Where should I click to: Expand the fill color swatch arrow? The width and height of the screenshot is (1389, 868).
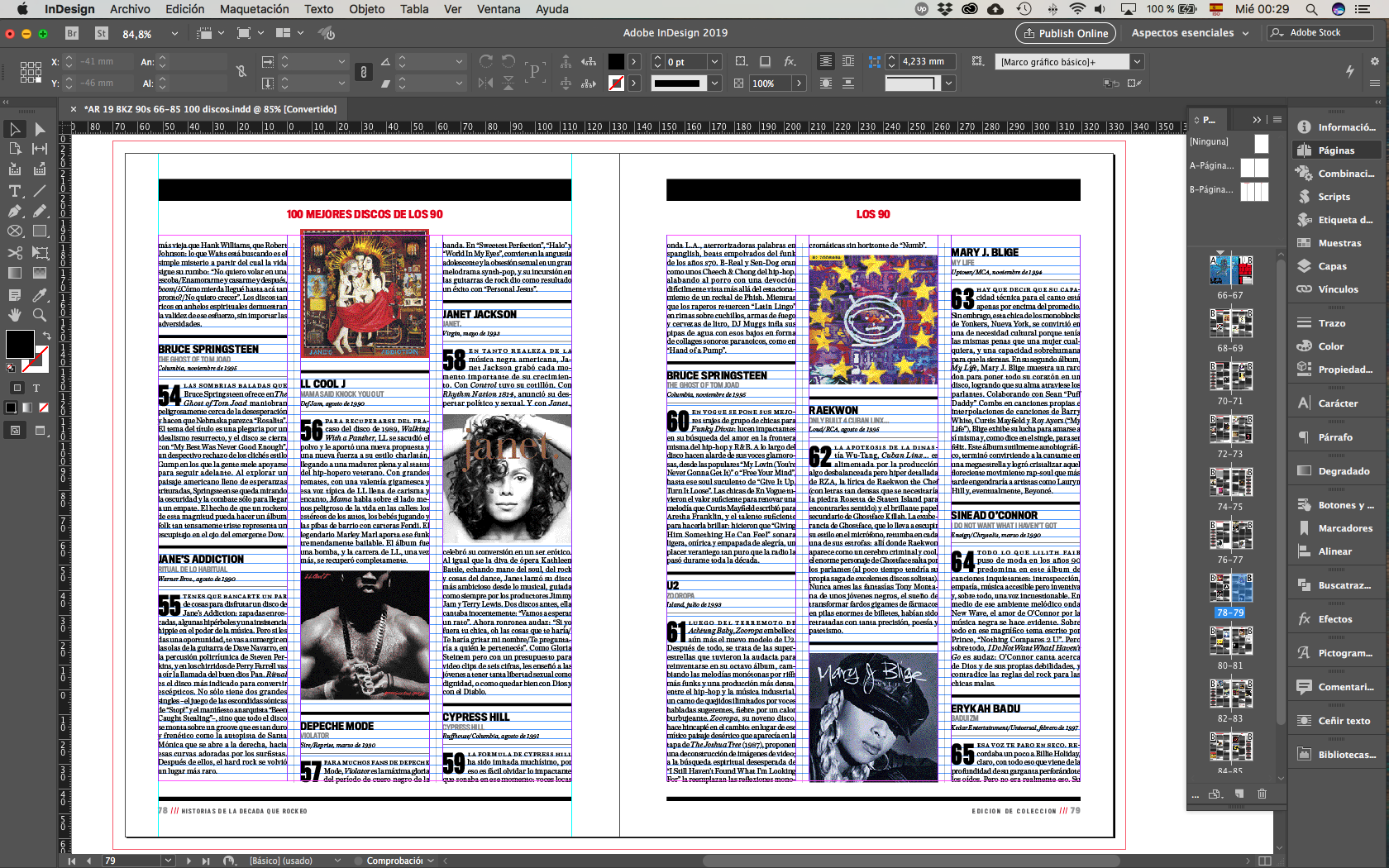[x=634, y=61]
